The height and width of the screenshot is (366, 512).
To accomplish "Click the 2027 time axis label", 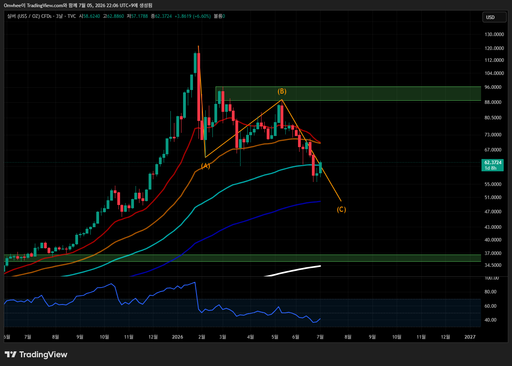I will pos(470,337).
